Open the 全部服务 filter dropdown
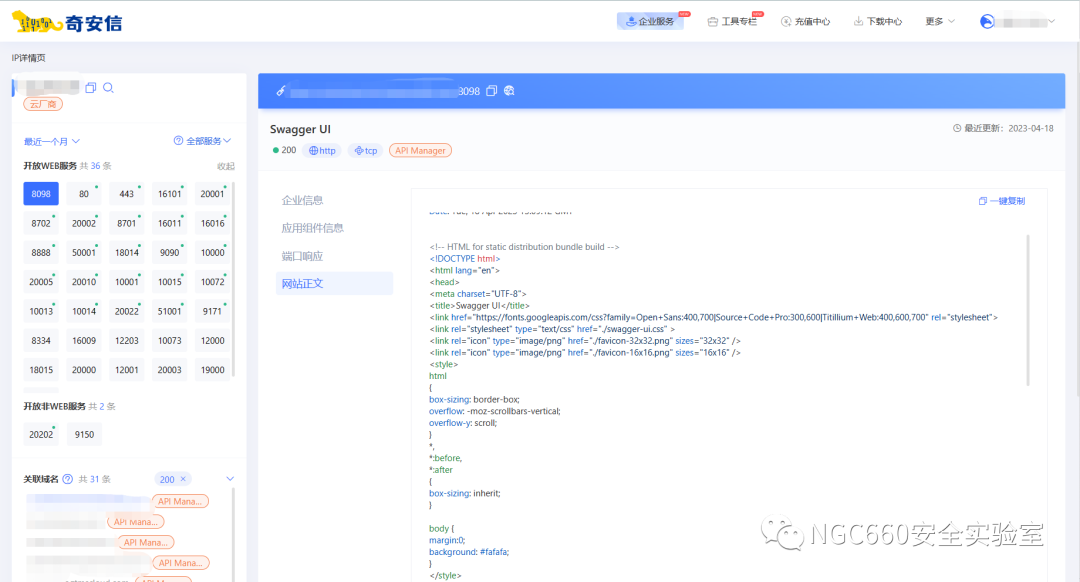This screenshot has width=1080, height=582. click(x=207, y=141)
